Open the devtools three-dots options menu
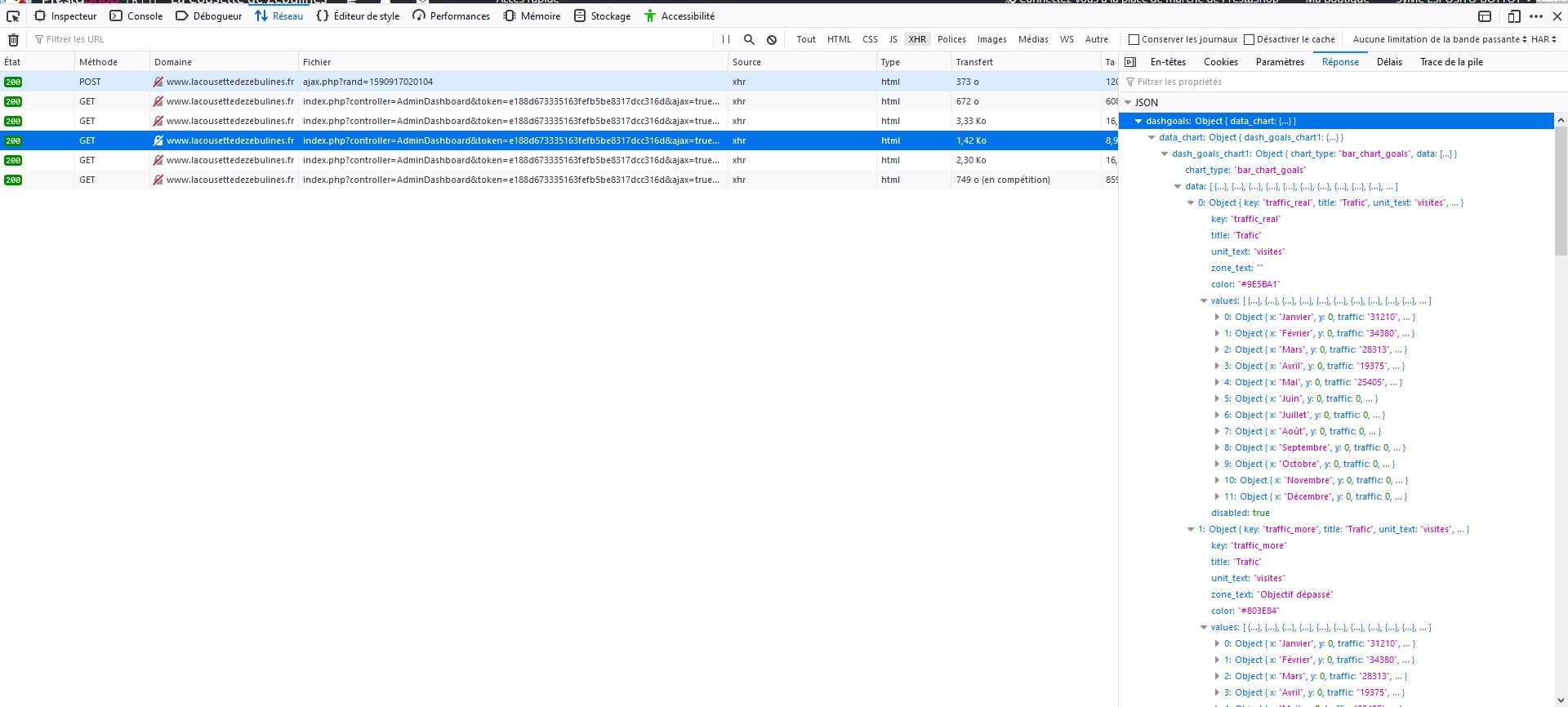The width and height of the screenshot is (1568, 707). click(1536, 16)
